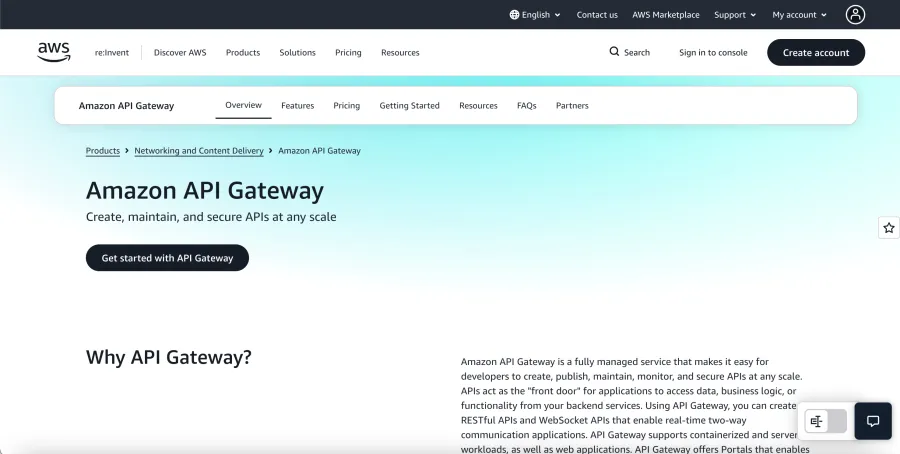The width and height of the screenshot is (900, 454).
Task: Click the Products breadcrumb link
Action: pyautogui.click(x=103, y=150)
